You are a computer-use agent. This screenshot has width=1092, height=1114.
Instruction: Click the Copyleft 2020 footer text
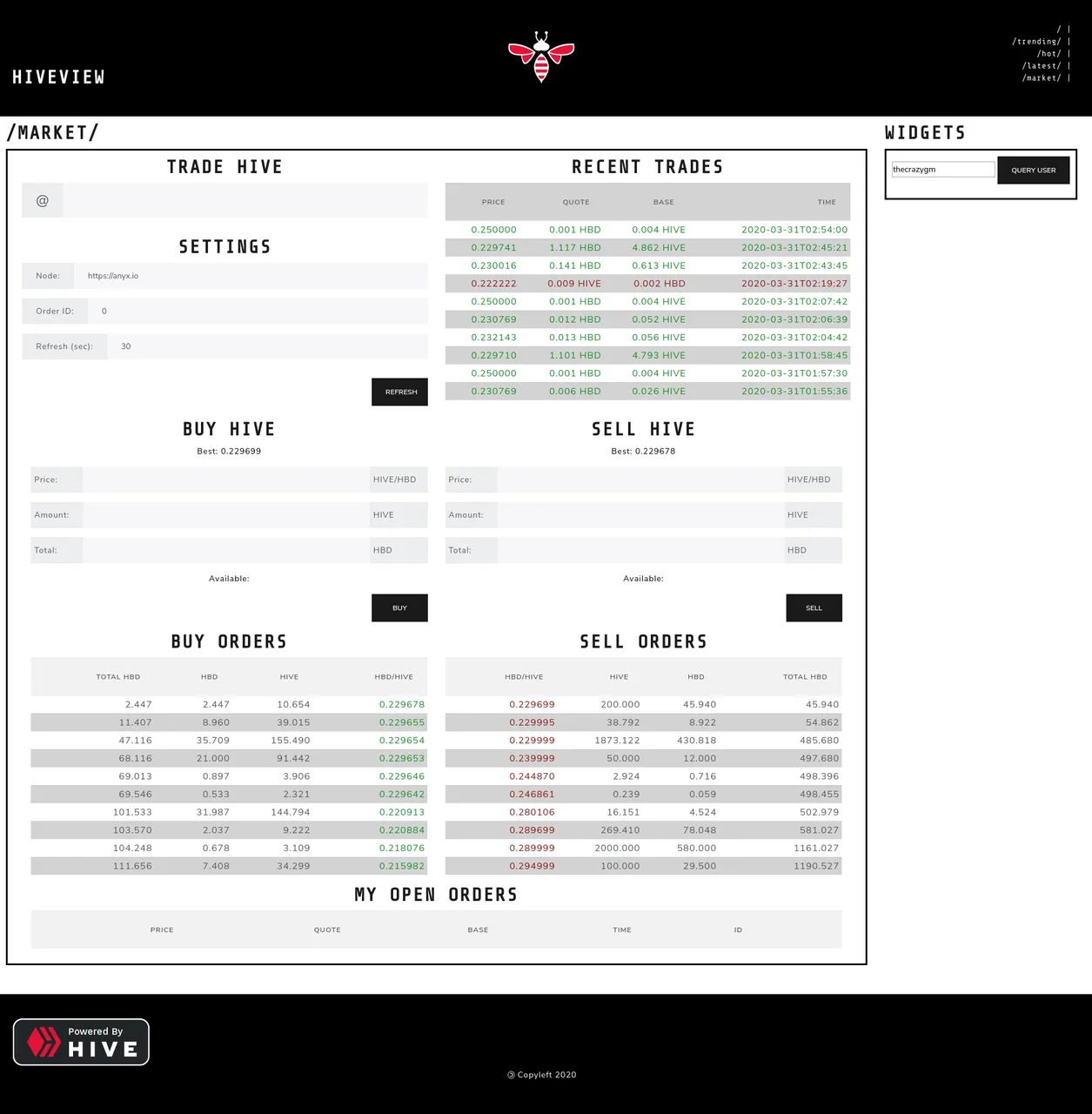(542, 1075)
